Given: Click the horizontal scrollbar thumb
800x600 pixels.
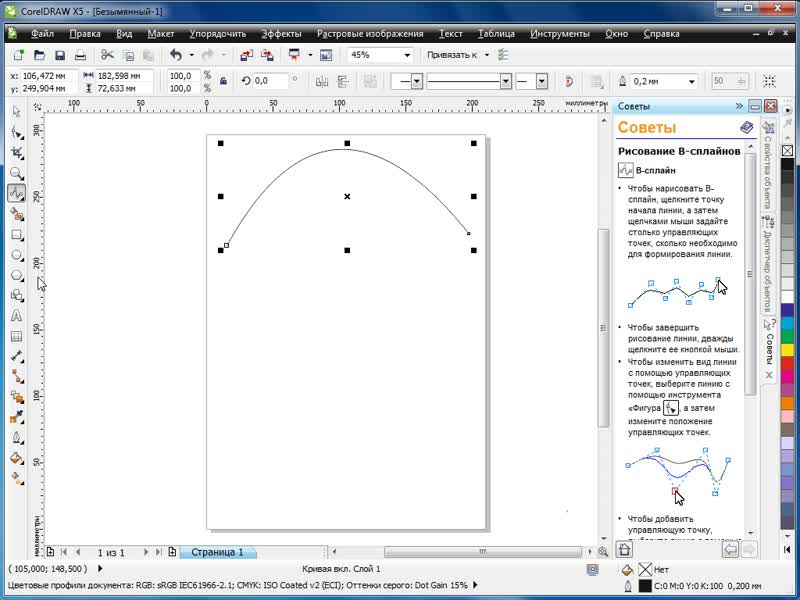Looking at the screenshot, I should 483,552.
